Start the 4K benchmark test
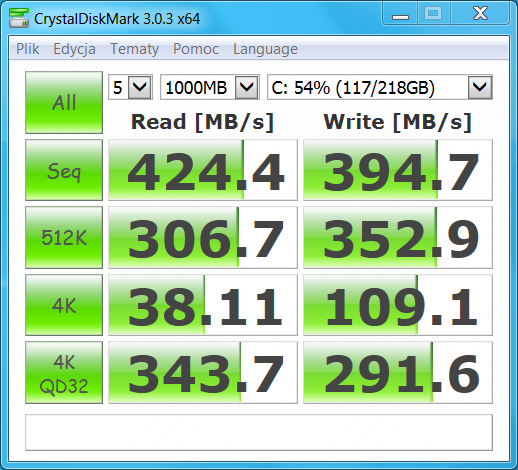This screenshot has height=470, width=518. pyautogui.click(x=64, y=305)
